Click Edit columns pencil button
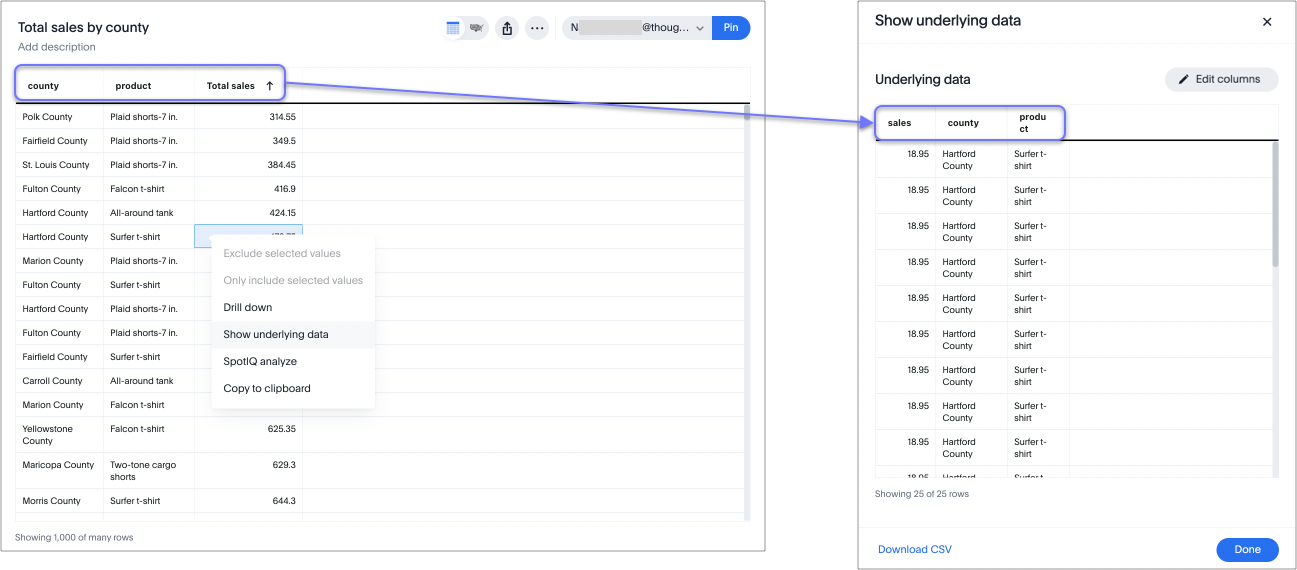 pyautogui.click(x=1221, y=79)
